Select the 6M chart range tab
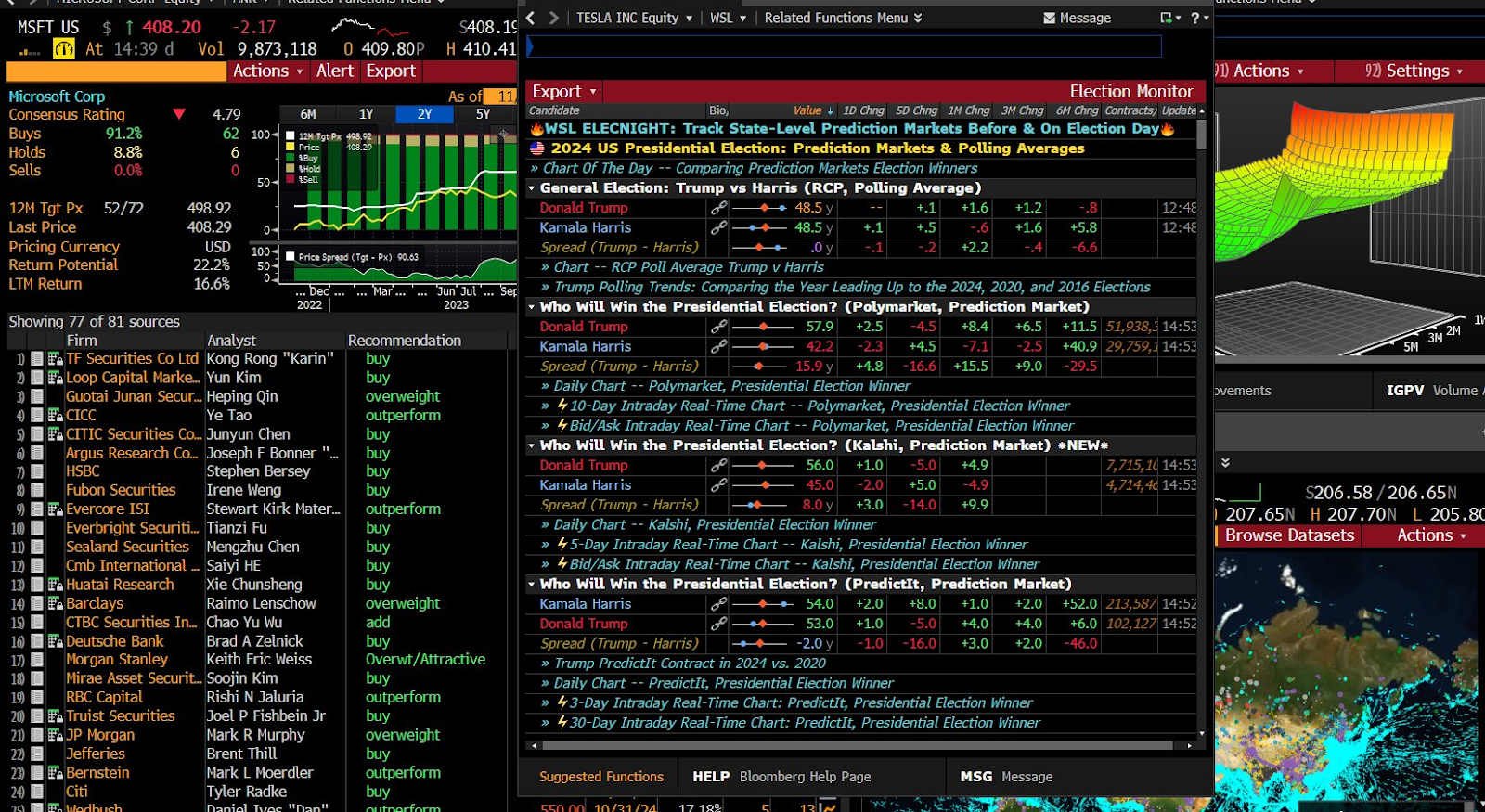Viewport: 1485px width, 812px height. point(308,114)
